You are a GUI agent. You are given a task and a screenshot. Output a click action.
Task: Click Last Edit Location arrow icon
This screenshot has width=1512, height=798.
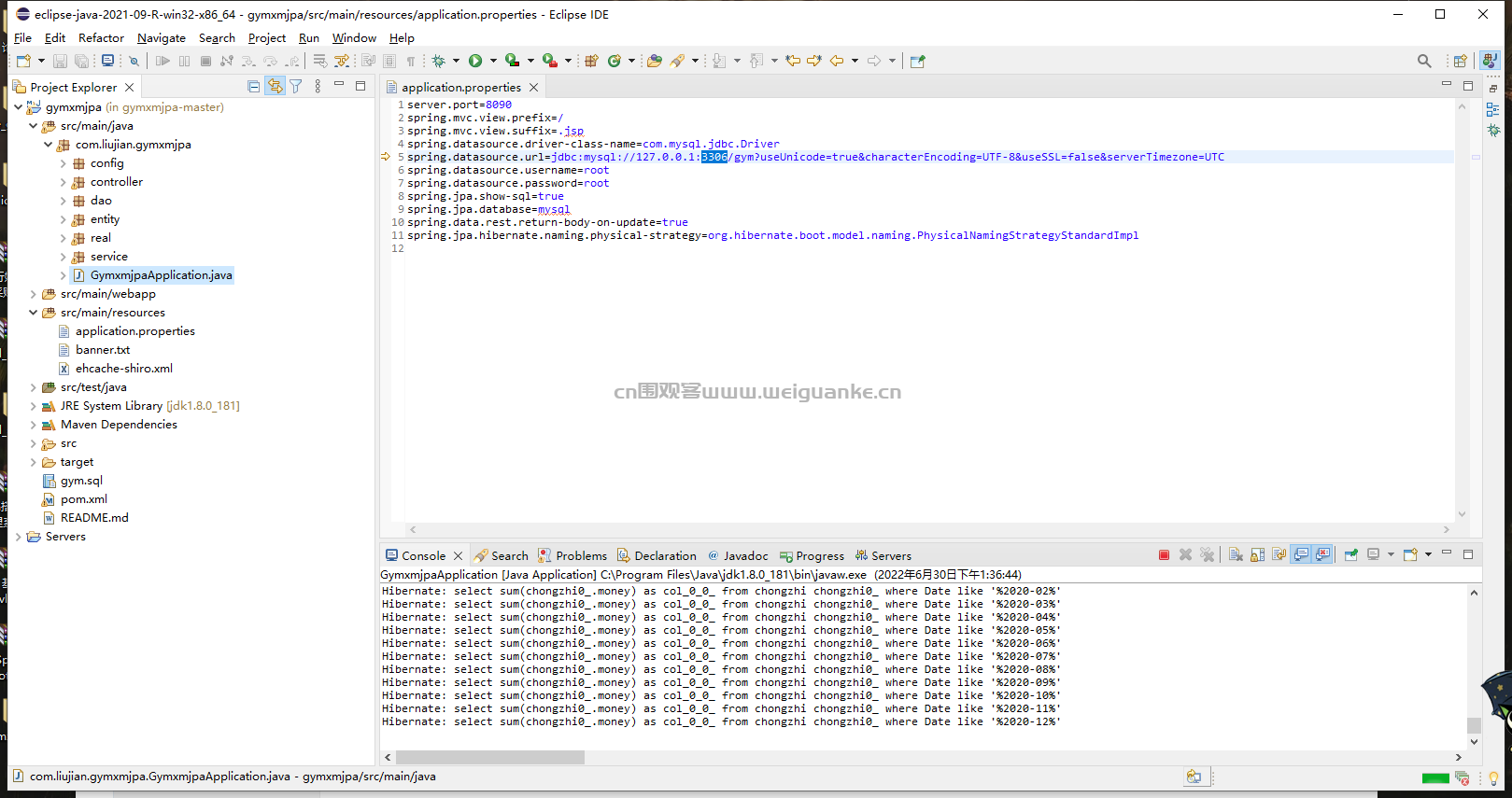tap(793, 61)
